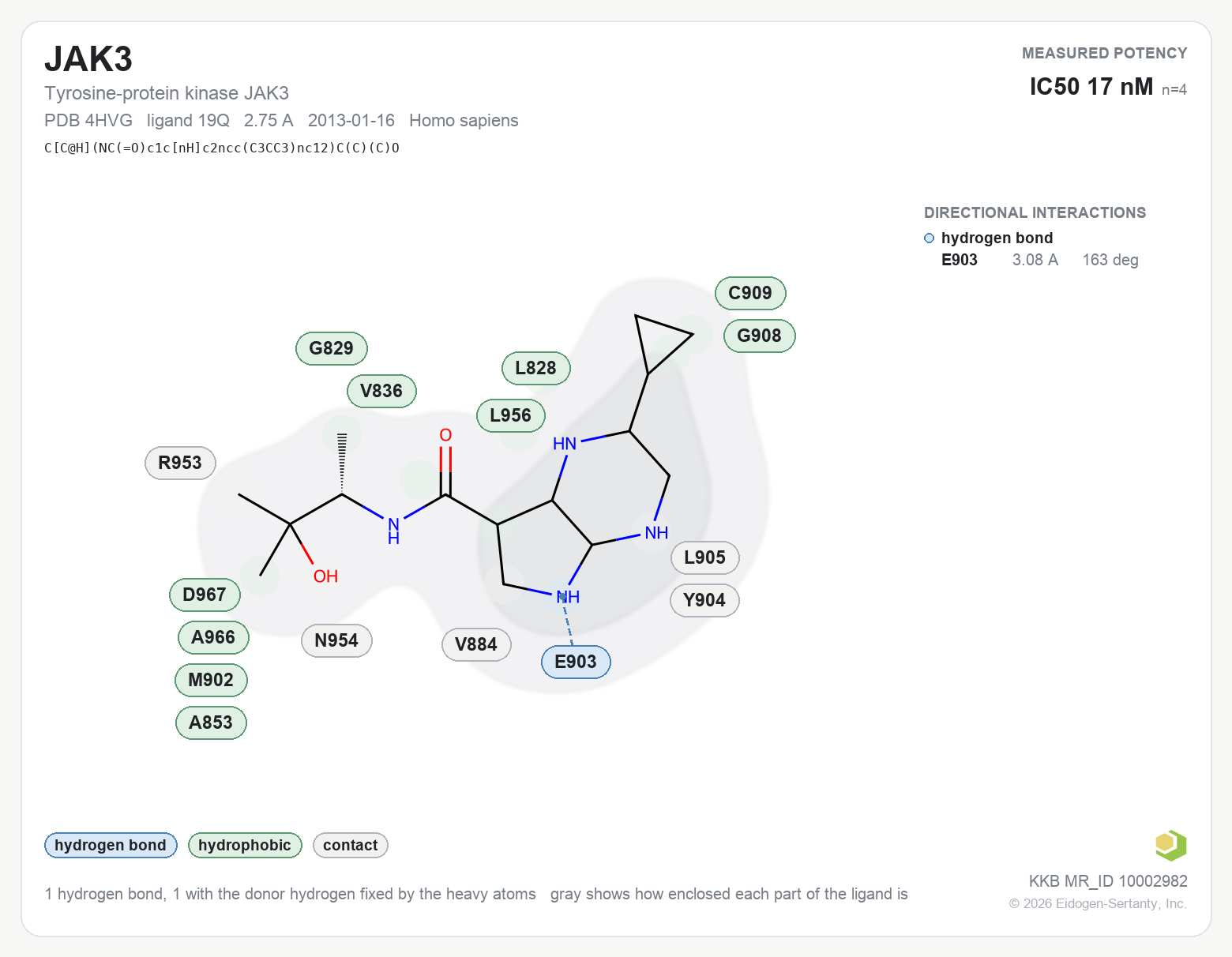
Task: Click the Homo sapiens species text
Action: [464, 120]
